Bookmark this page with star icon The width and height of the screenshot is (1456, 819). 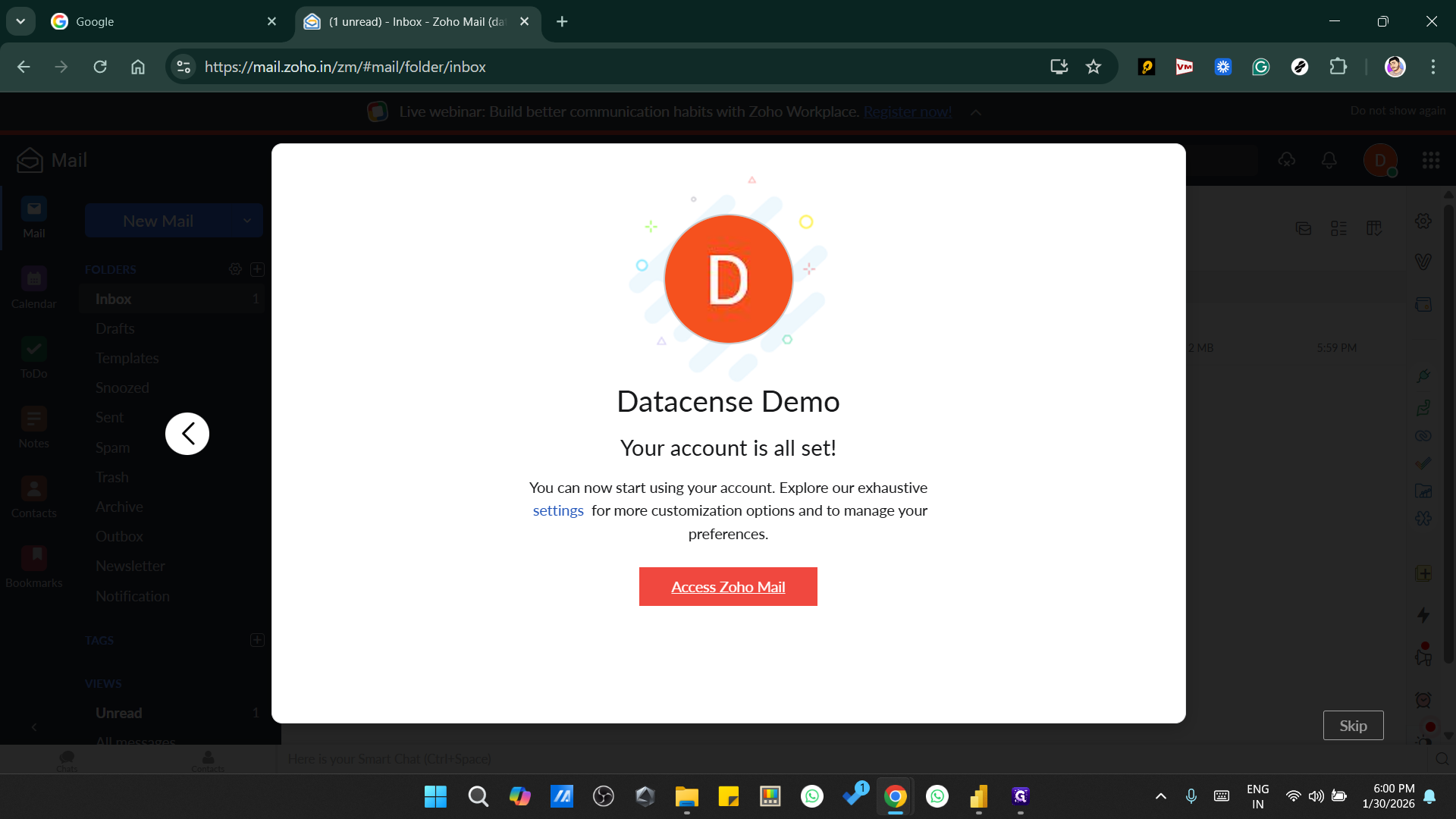pos(1093,67)
